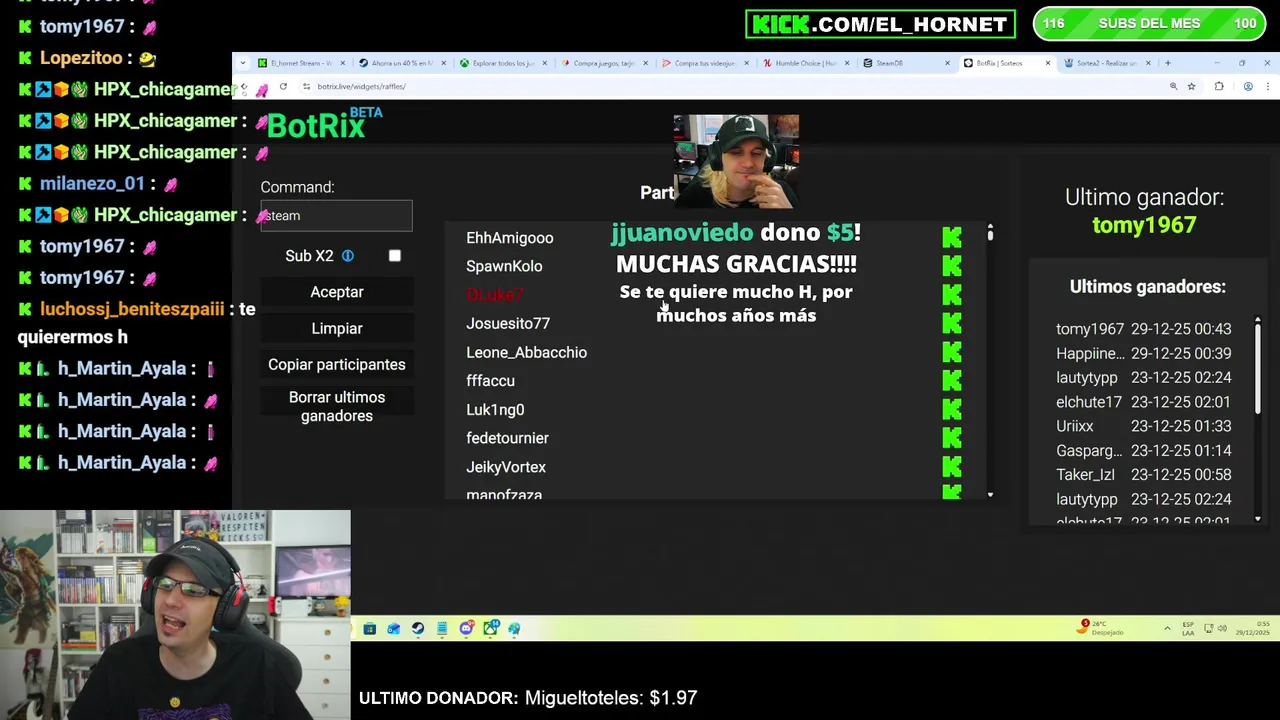Select participant Luk1ng0

(495, 410)
